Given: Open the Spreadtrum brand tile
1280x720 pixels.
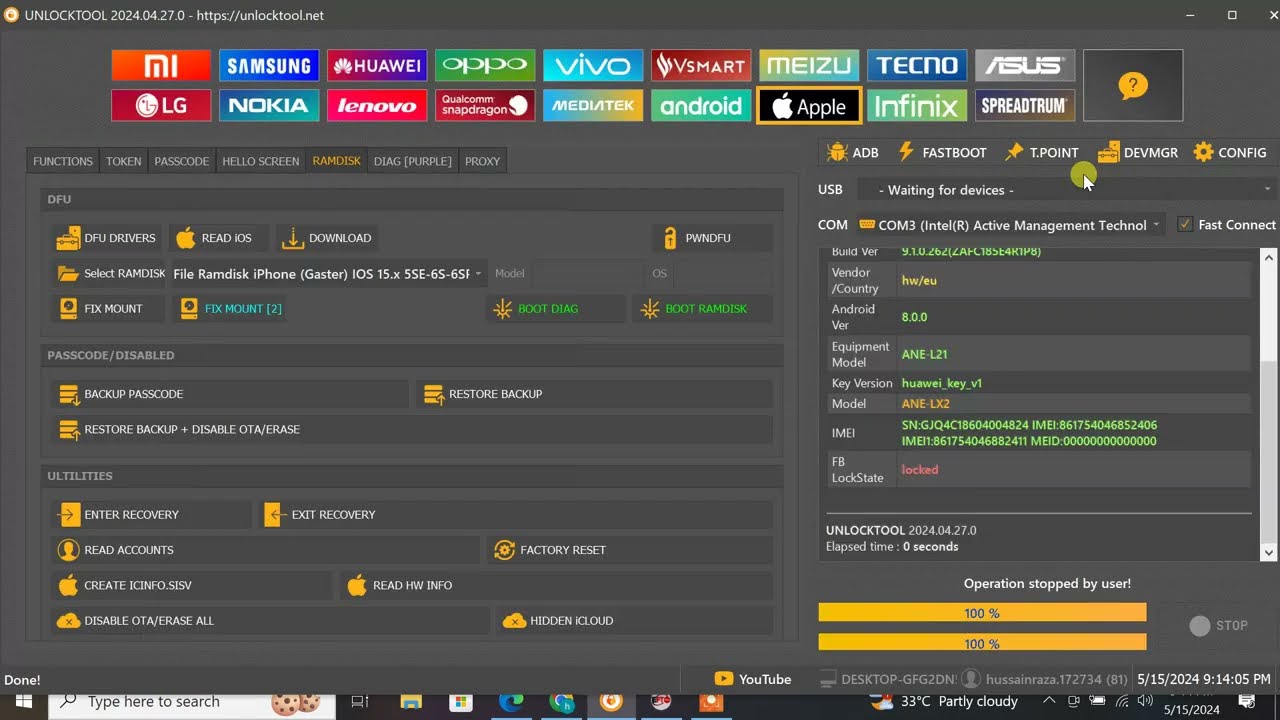Looking at the screenshot, I should click(x=1025, y=105).
